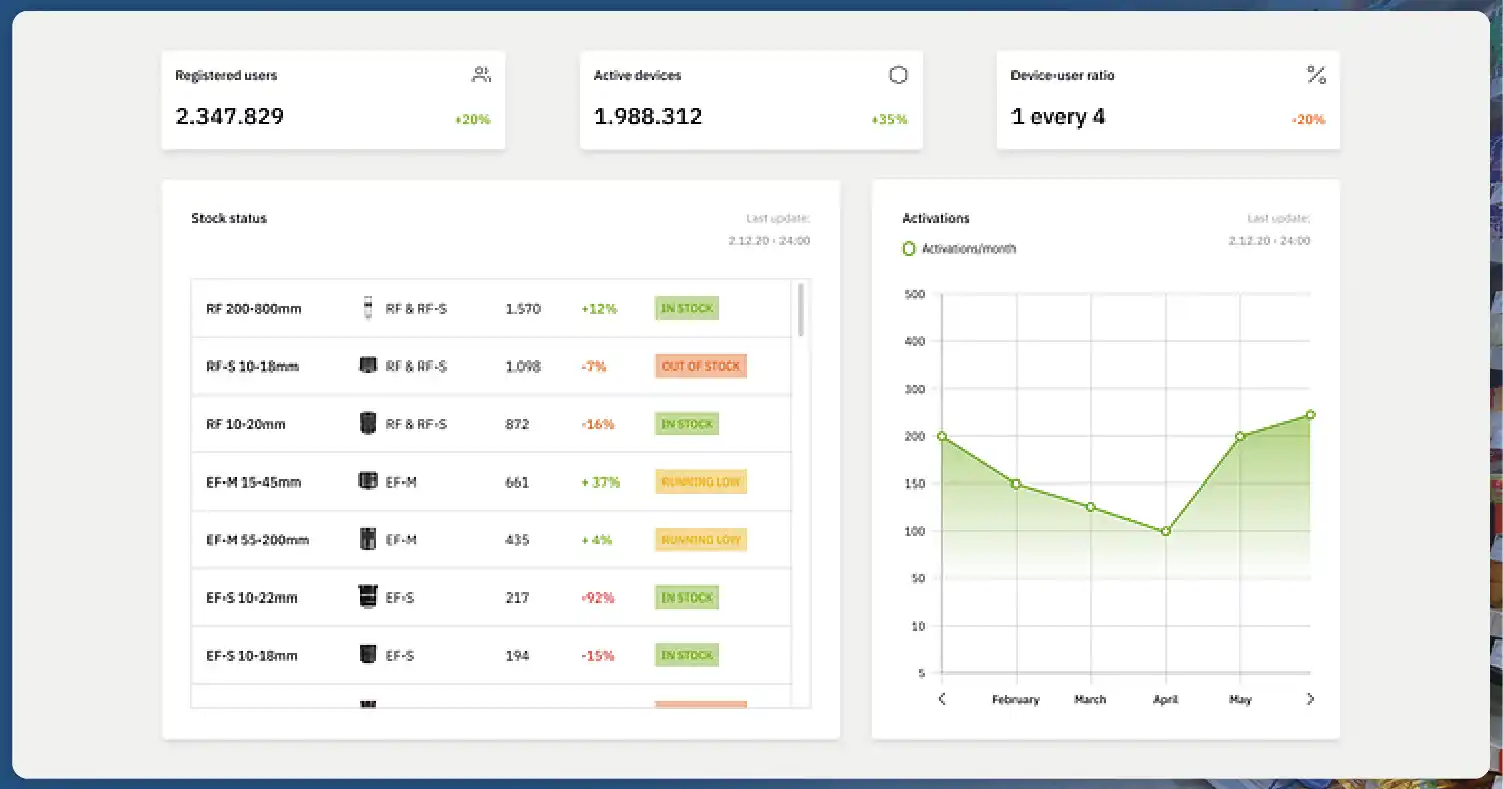Click the 194 quantity value
The height and width of the screenshot is (789, 1503).
(x=517, y=656)
